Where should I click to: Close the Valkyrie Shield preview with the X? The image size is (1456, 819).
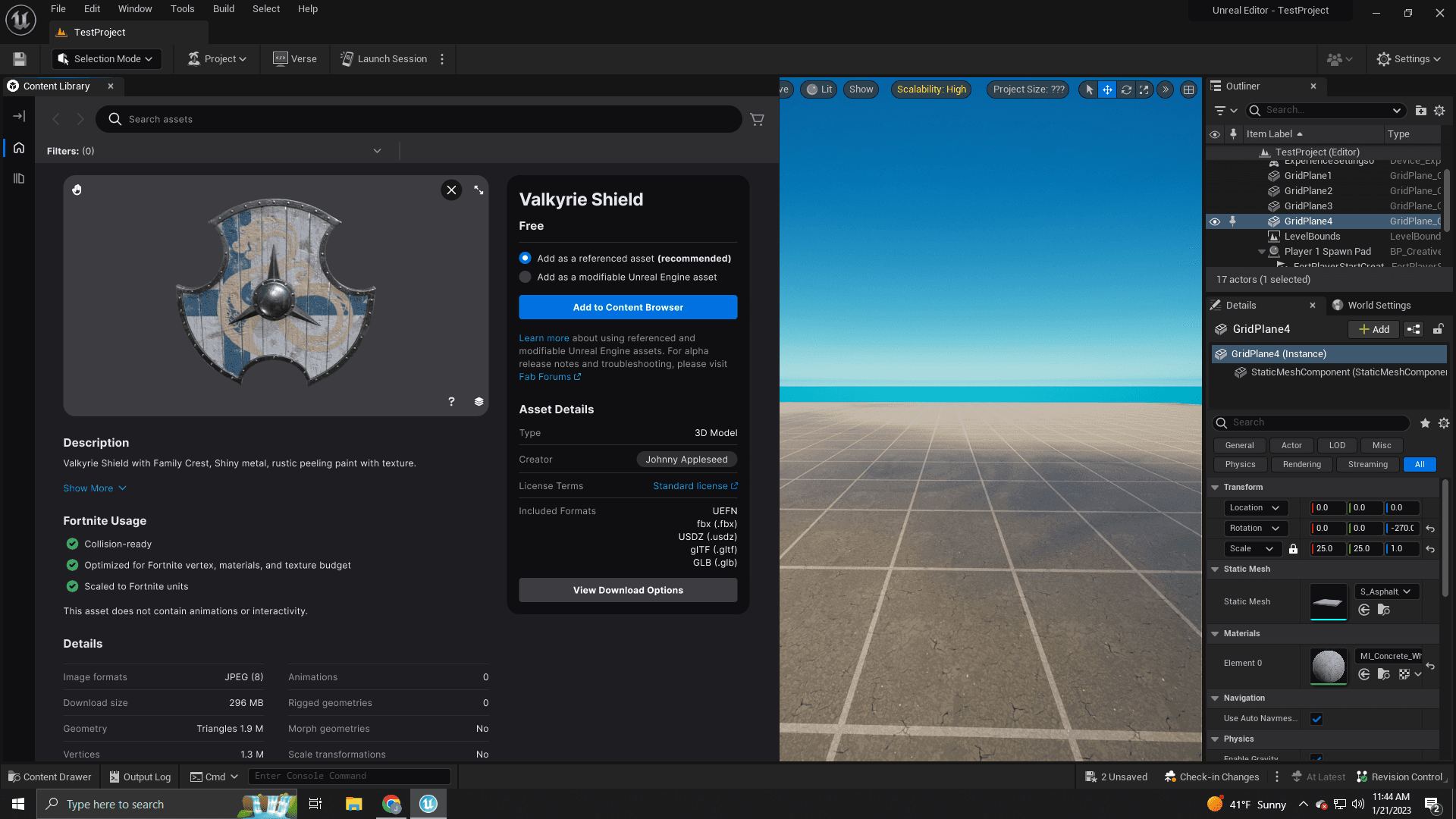click(451, 190)
